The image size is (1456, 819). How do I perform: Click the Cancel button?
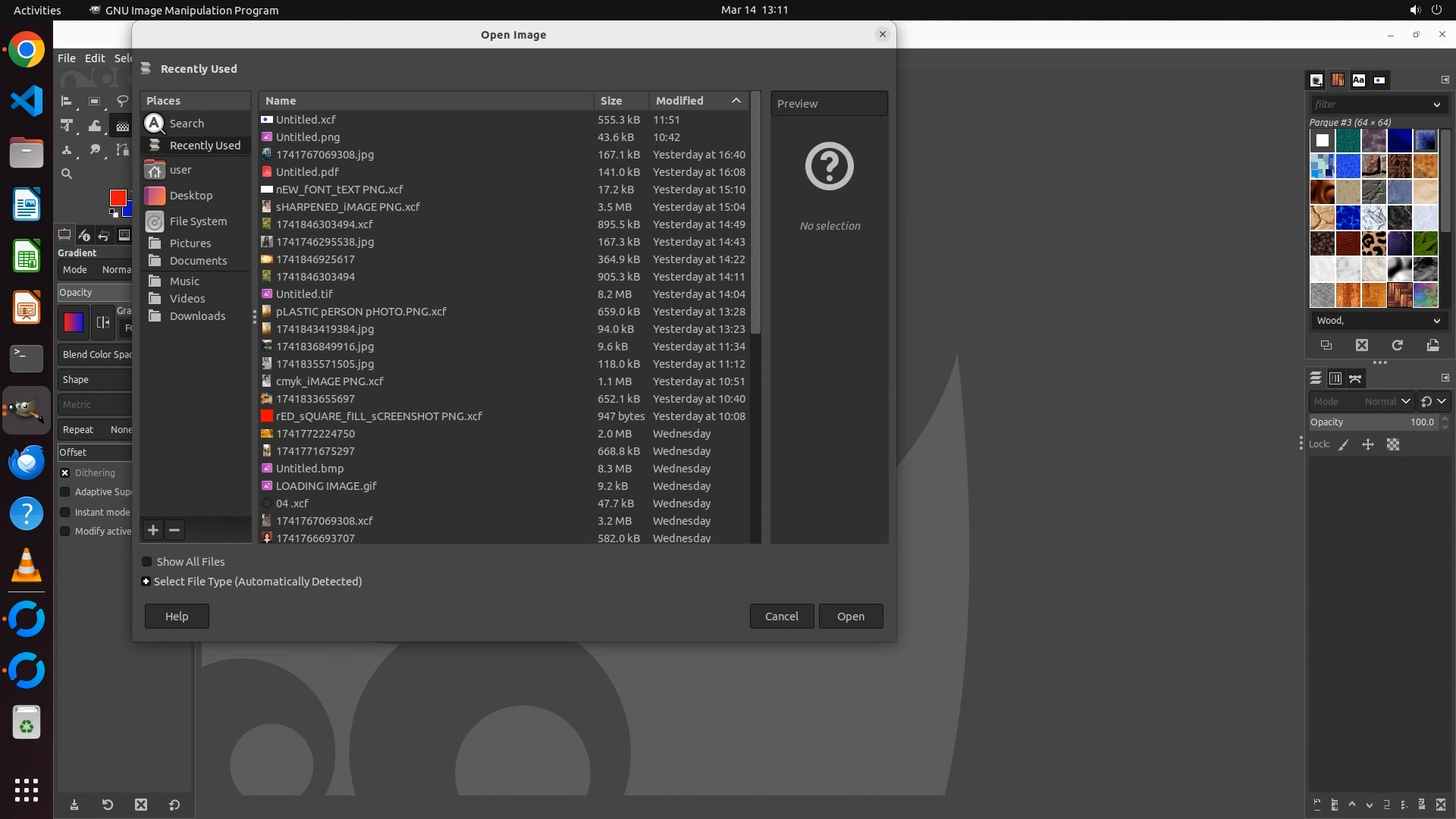[x=781, y=616]
